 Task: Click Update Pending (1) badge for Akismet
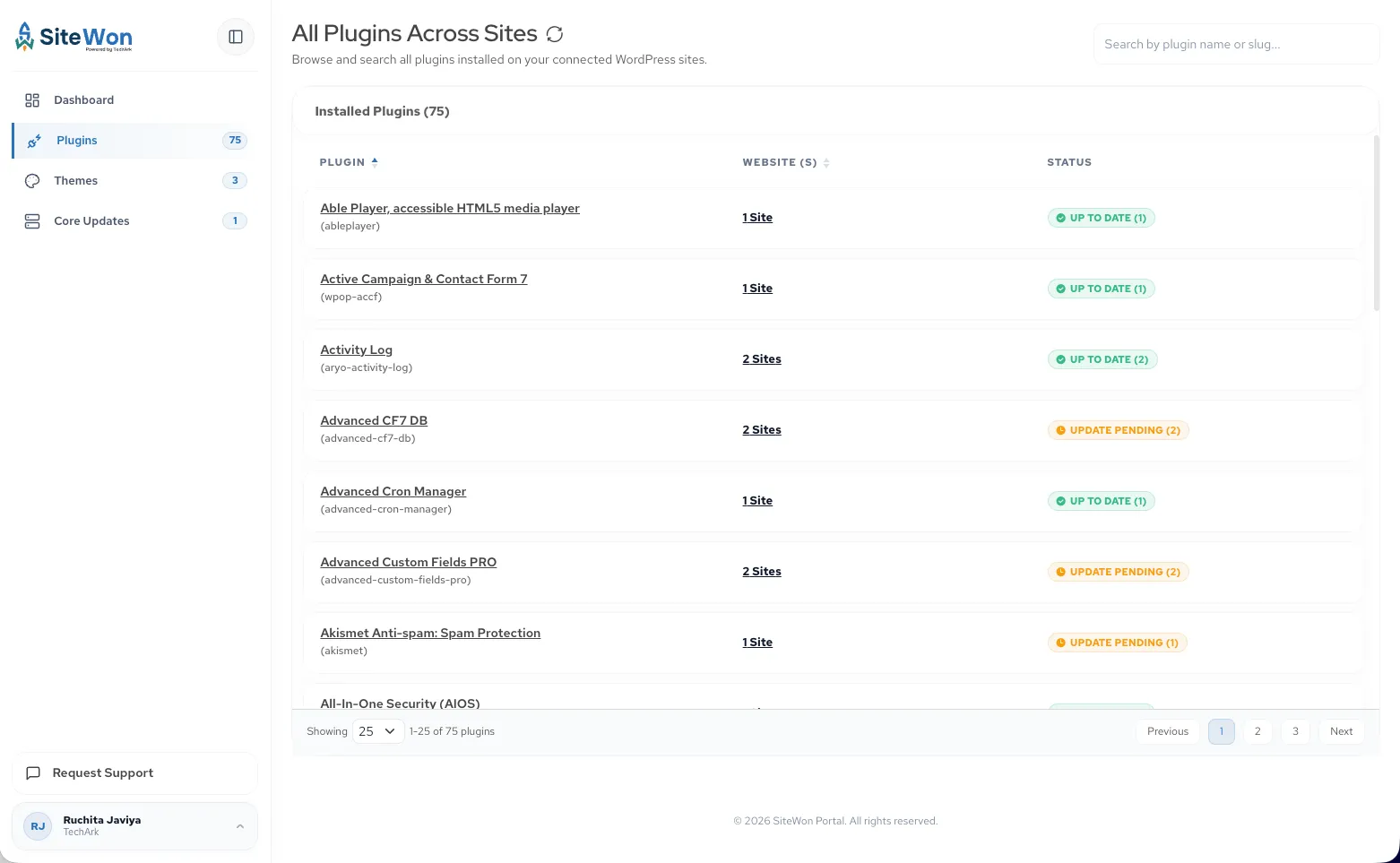[x=1117, y=643]
